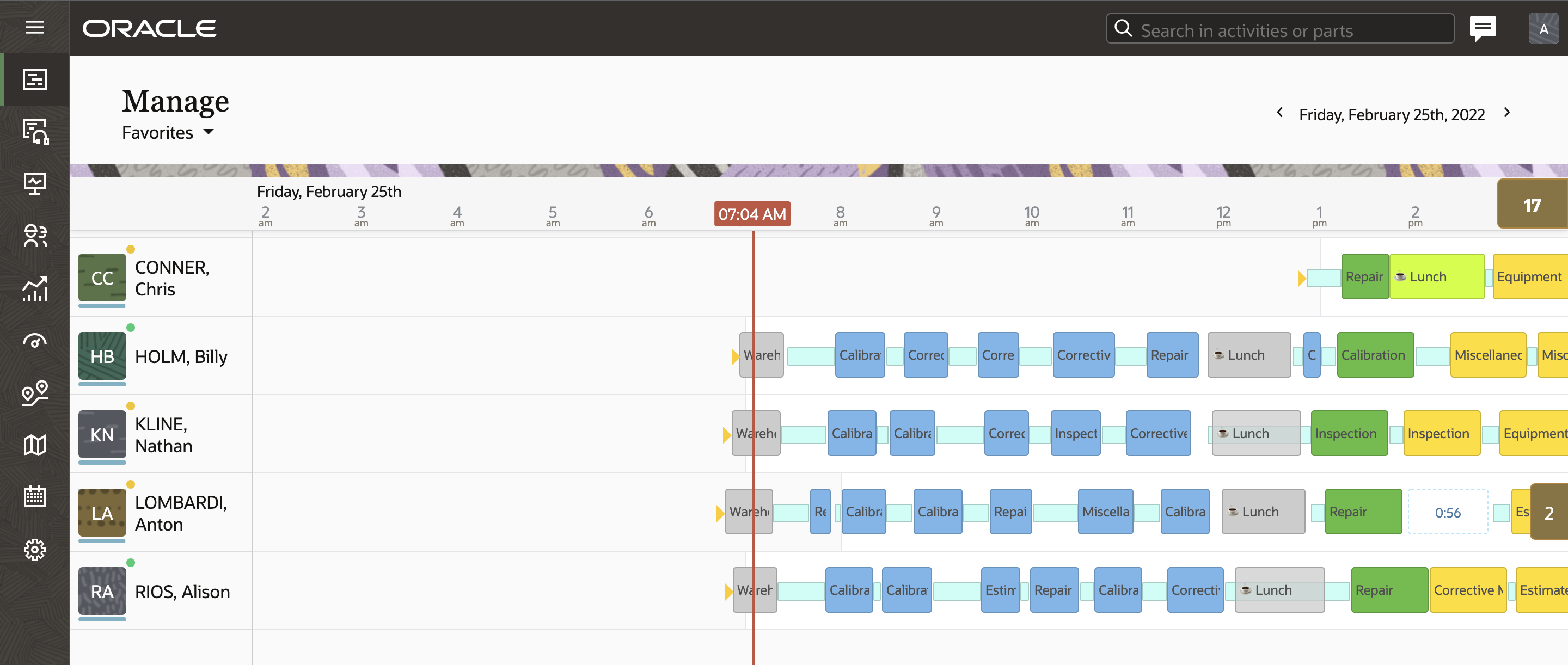
Task: Select the team resources icon in sidebar
Action: point(35,236)
